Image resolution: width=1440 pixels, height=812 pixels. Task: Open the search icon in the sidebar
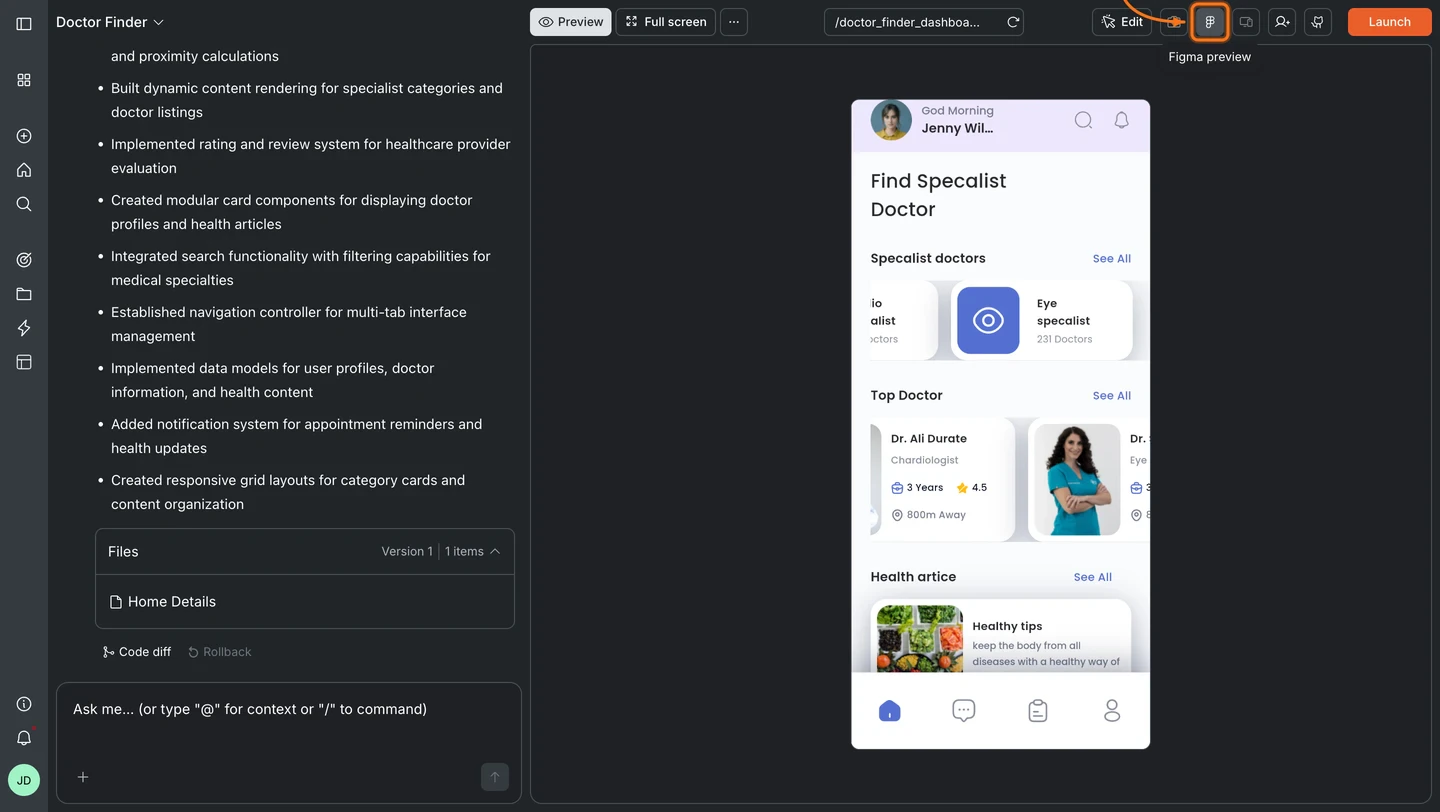pyautogui.click(x=23, y=203)
